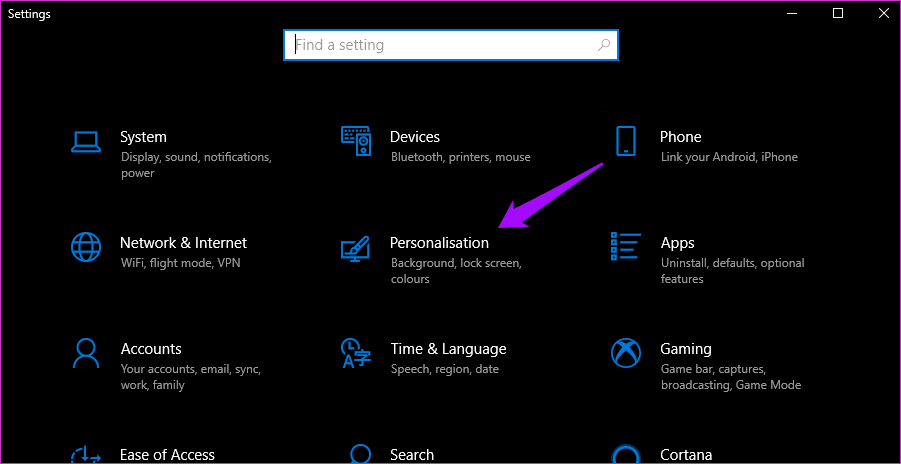The width and height of the screenshot is (901, 464).
Task: Open the System laptop icon
Action: [86, 141]
